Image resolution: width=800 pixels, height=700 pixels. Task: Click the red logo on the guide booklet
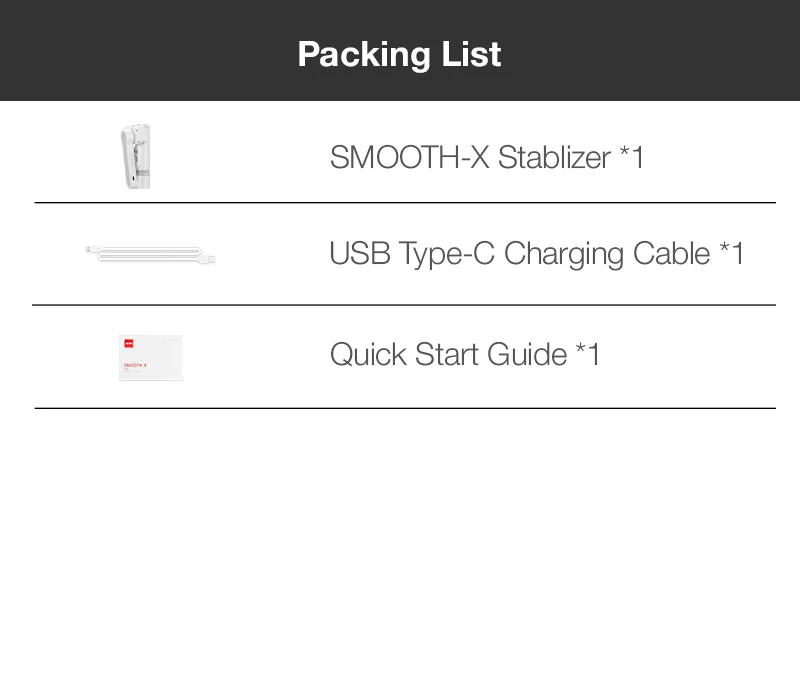128,344
